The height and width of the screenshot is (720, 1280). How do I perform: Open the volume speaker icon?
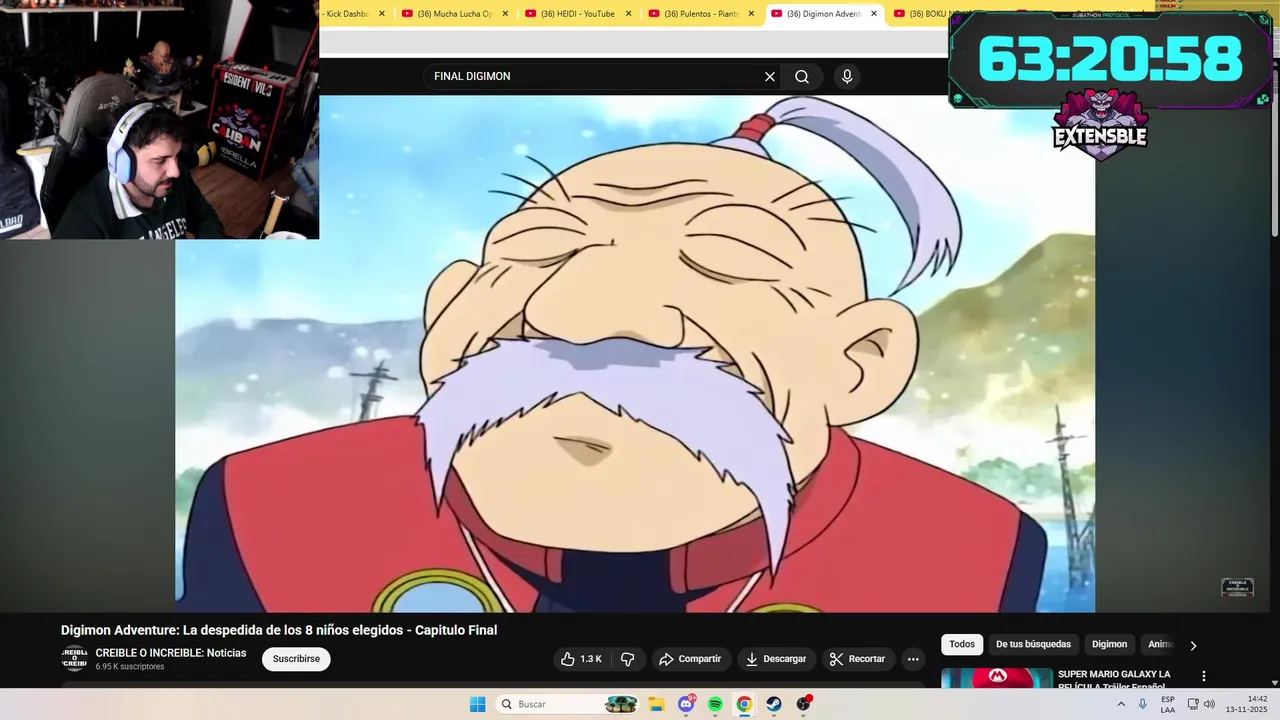[1209, 704]
